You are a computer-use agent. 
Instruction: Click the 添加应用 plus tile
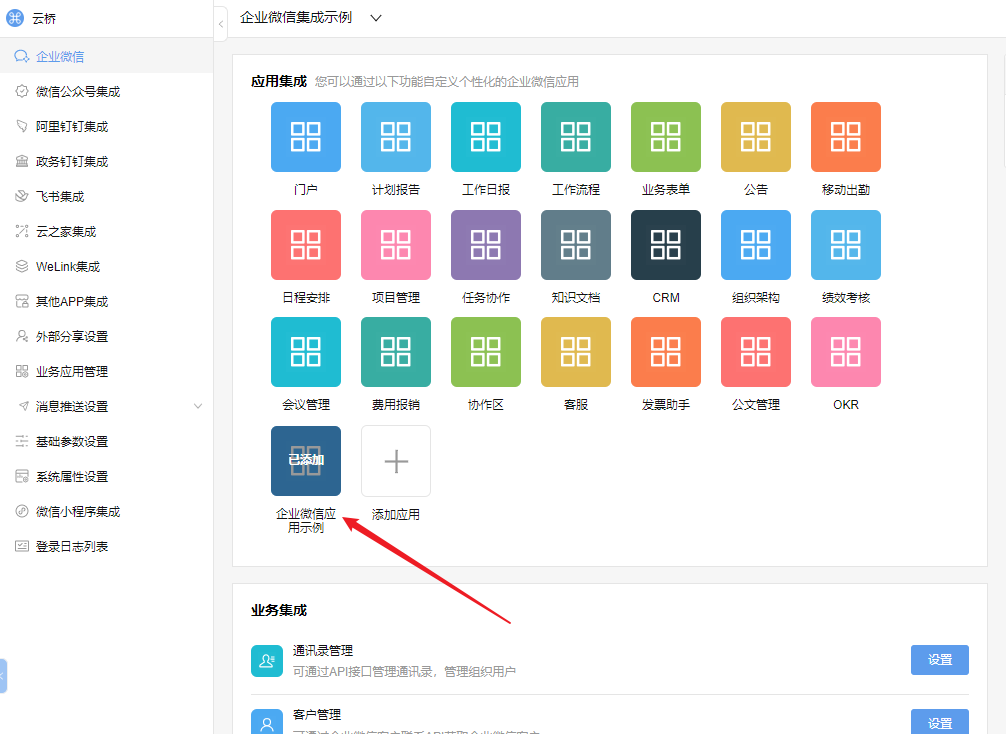tap(396, 461)
